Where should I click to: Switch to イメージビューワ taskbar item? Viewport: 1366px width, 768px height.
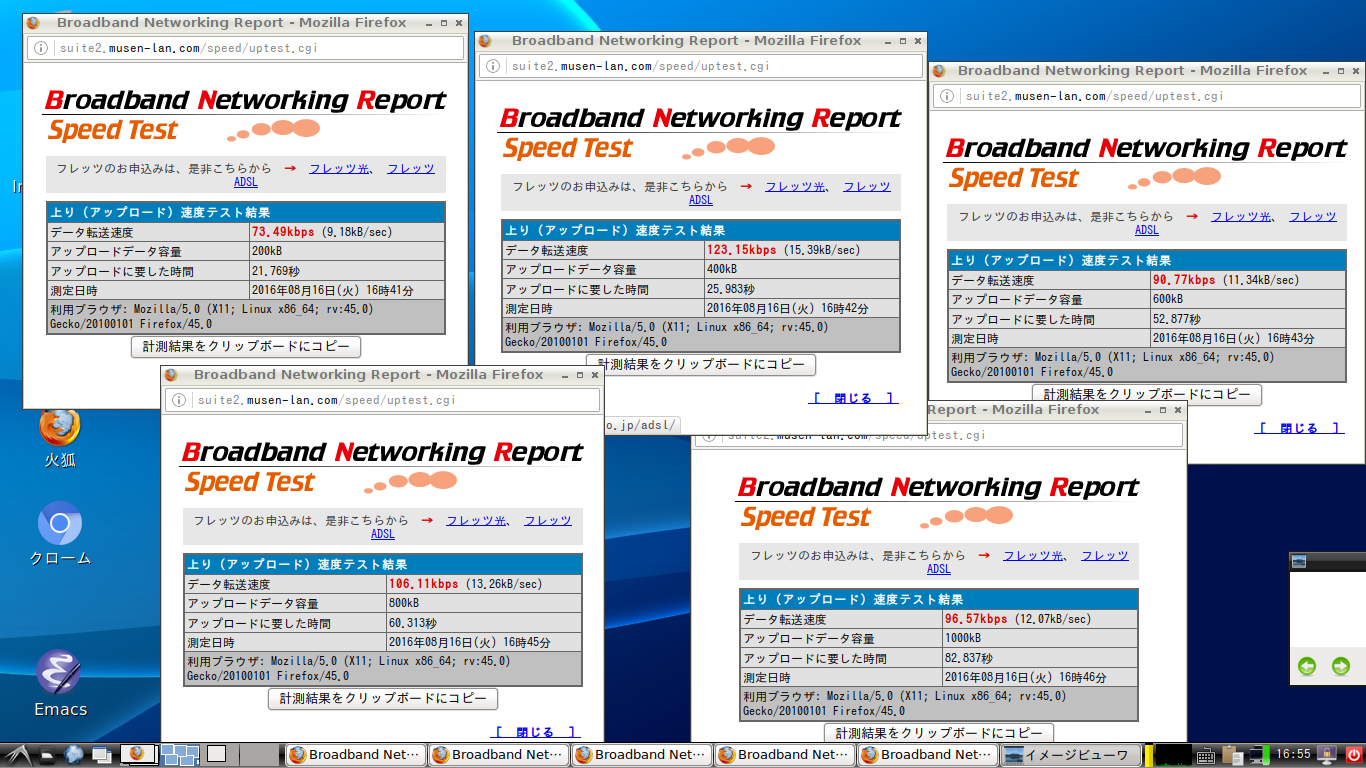(1070, 755)
